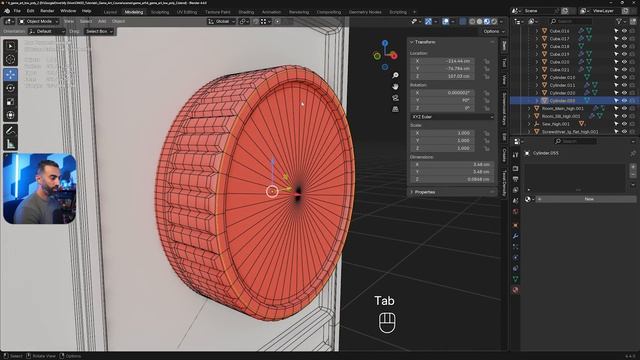Click the zoom magnifier viewport icon
The height and width of the screenshot is (360, 640).
tap(395, 76)
